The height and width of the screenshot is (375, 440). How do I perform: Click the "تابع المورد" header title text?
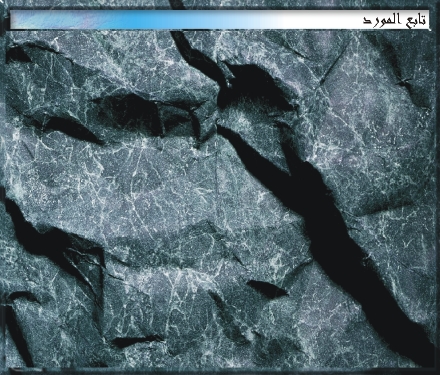tap(394, 21)
